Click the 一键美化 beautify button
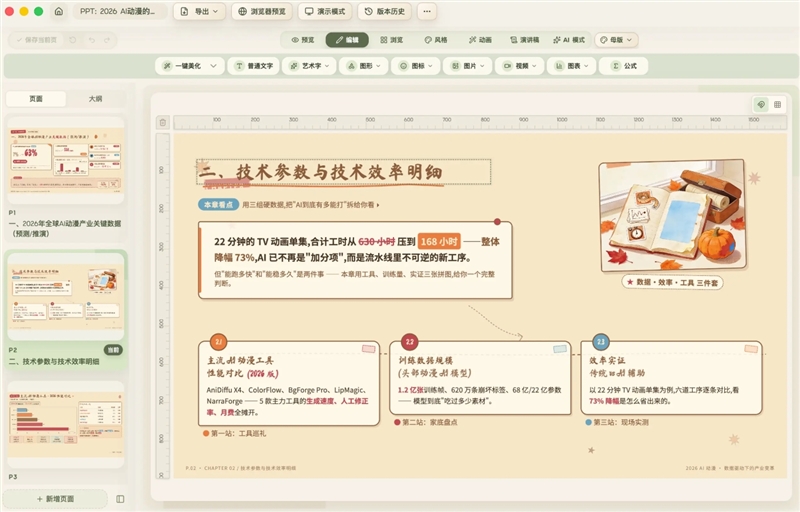Screen dimensions: 800x512 (183, 66)
